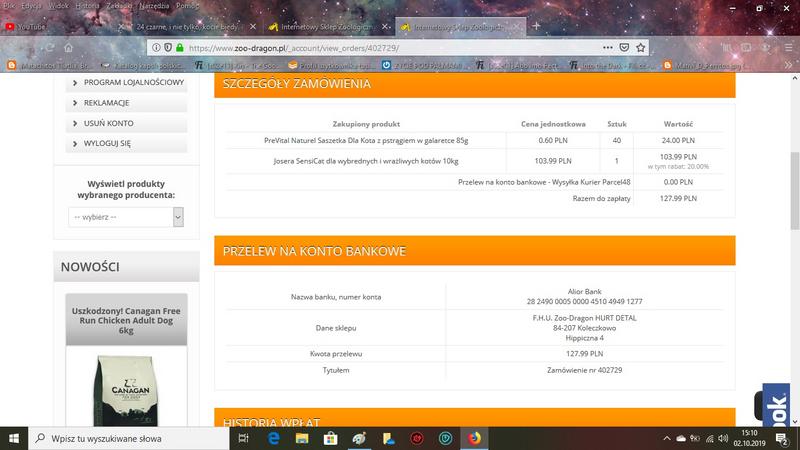800x450 pixels.
Task: Open the site information icon in address bar
Action: [156, 47]
